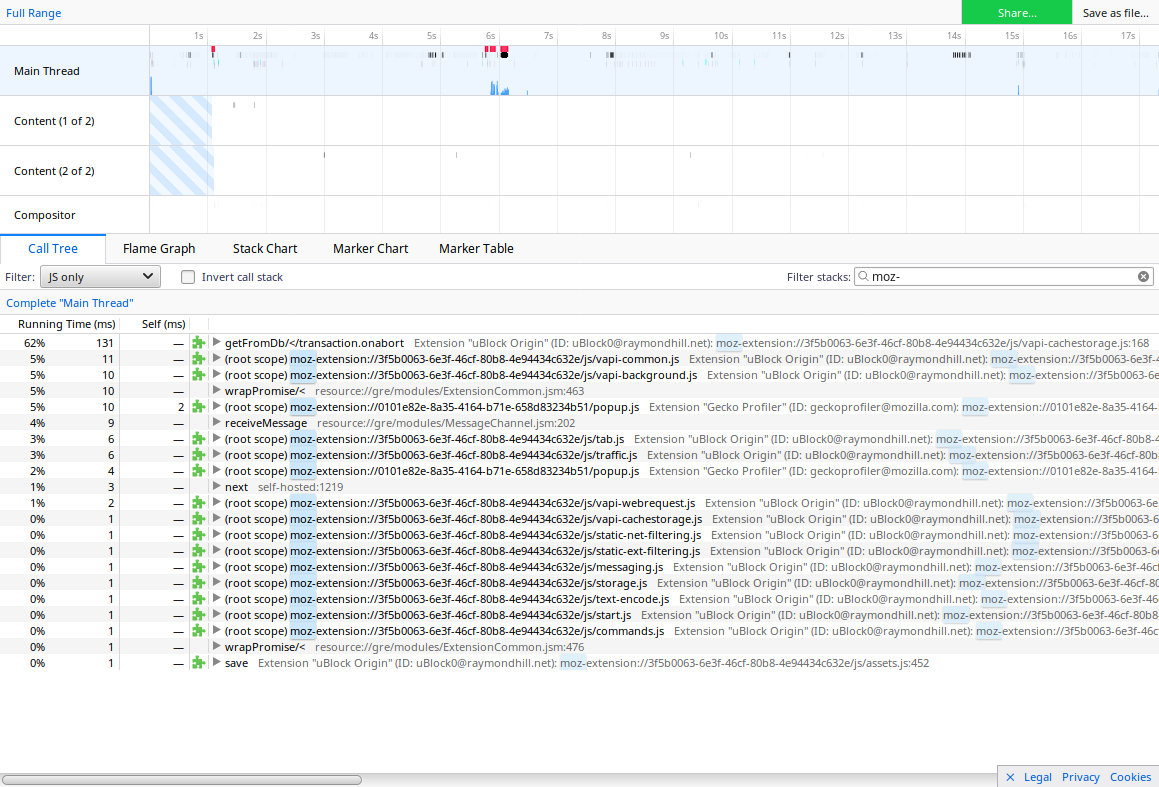The width and height of the screenshot is (1159, 787).
Task: Click the puzzle icon on the popup.js row
Action: pyautogui.click(x=198, y=407)
